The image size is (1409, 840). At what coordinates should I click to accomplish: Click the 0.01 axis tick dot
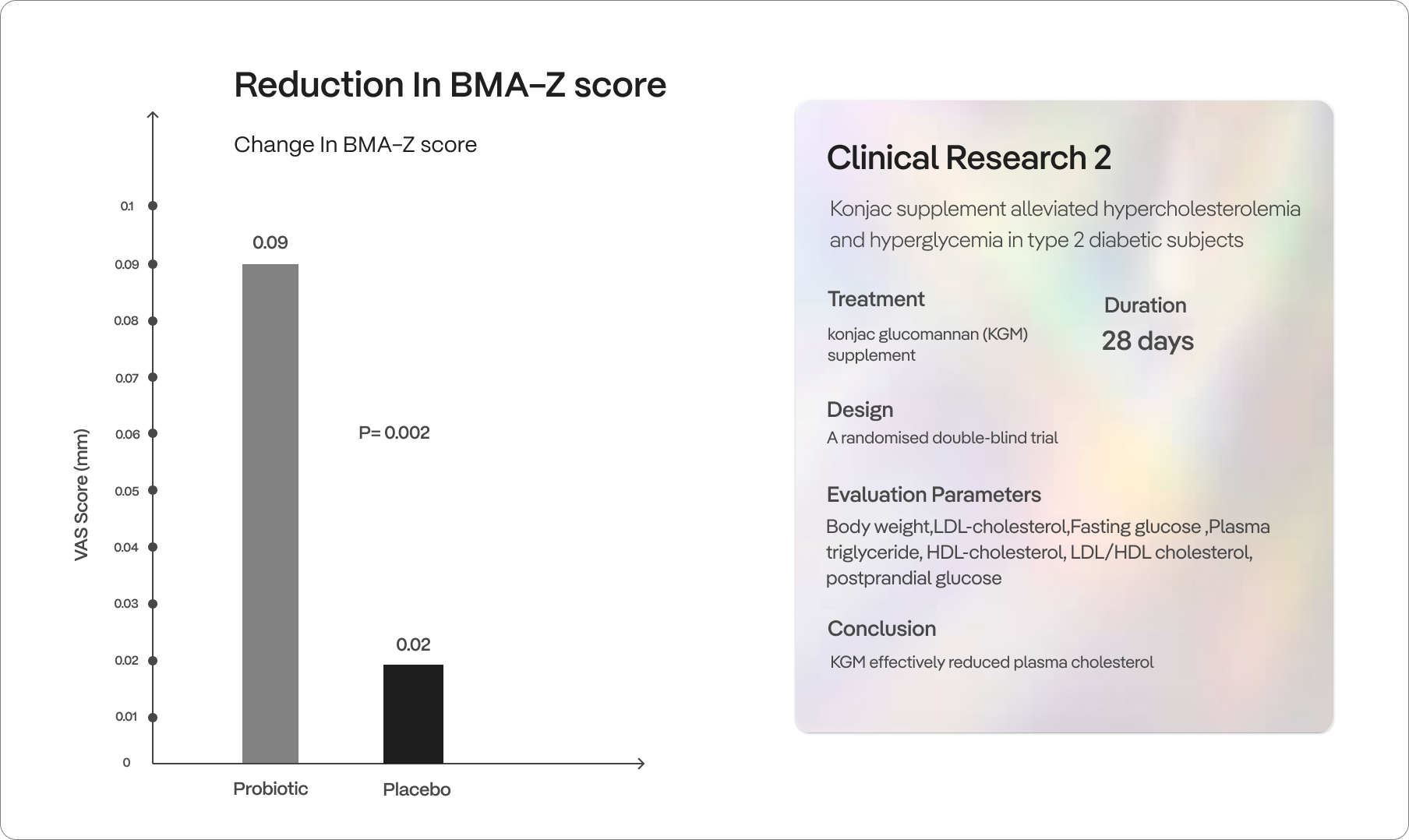click(153, 717)
